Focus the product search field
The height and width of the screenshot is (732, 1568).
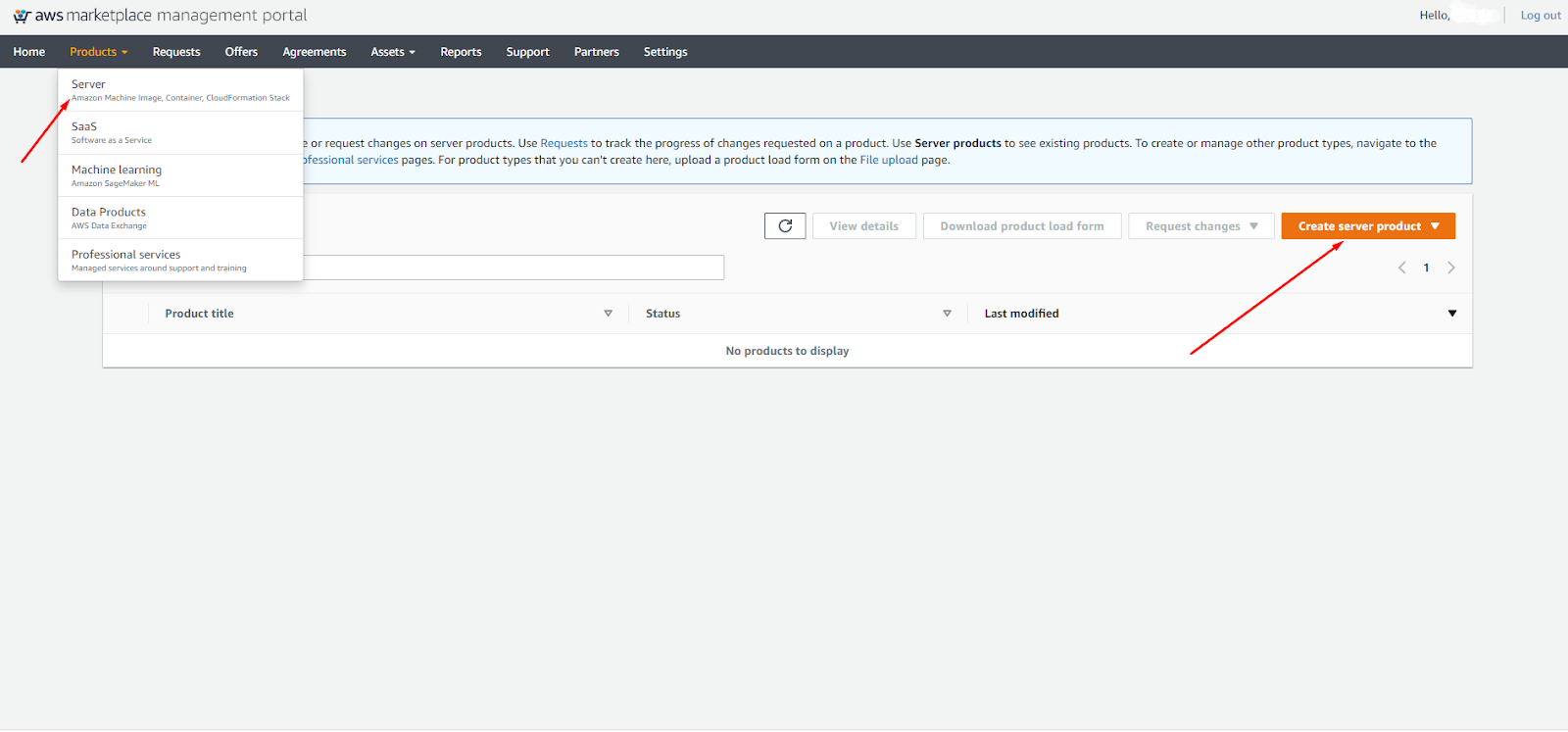(x=514, y=268)
